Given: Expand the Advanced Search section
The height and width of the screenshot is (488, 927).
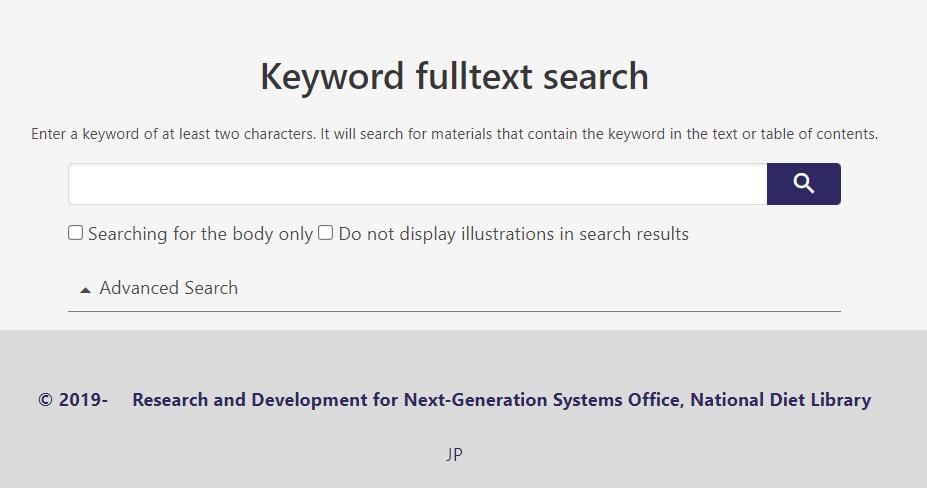Looking at the screenshot, I should pos(168,288).
